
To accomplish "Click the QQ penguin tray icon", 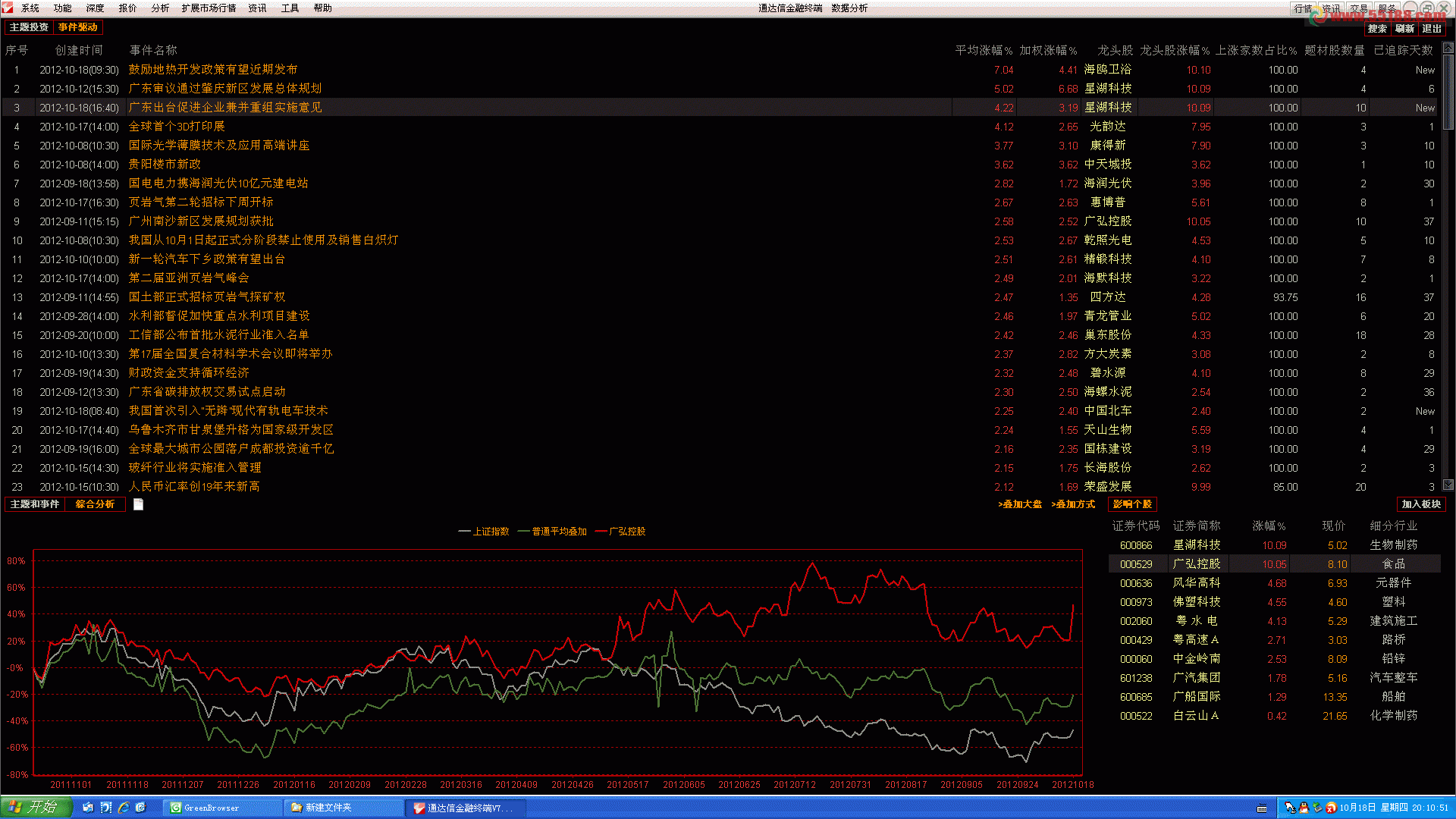I will [x=1304, y=808].
